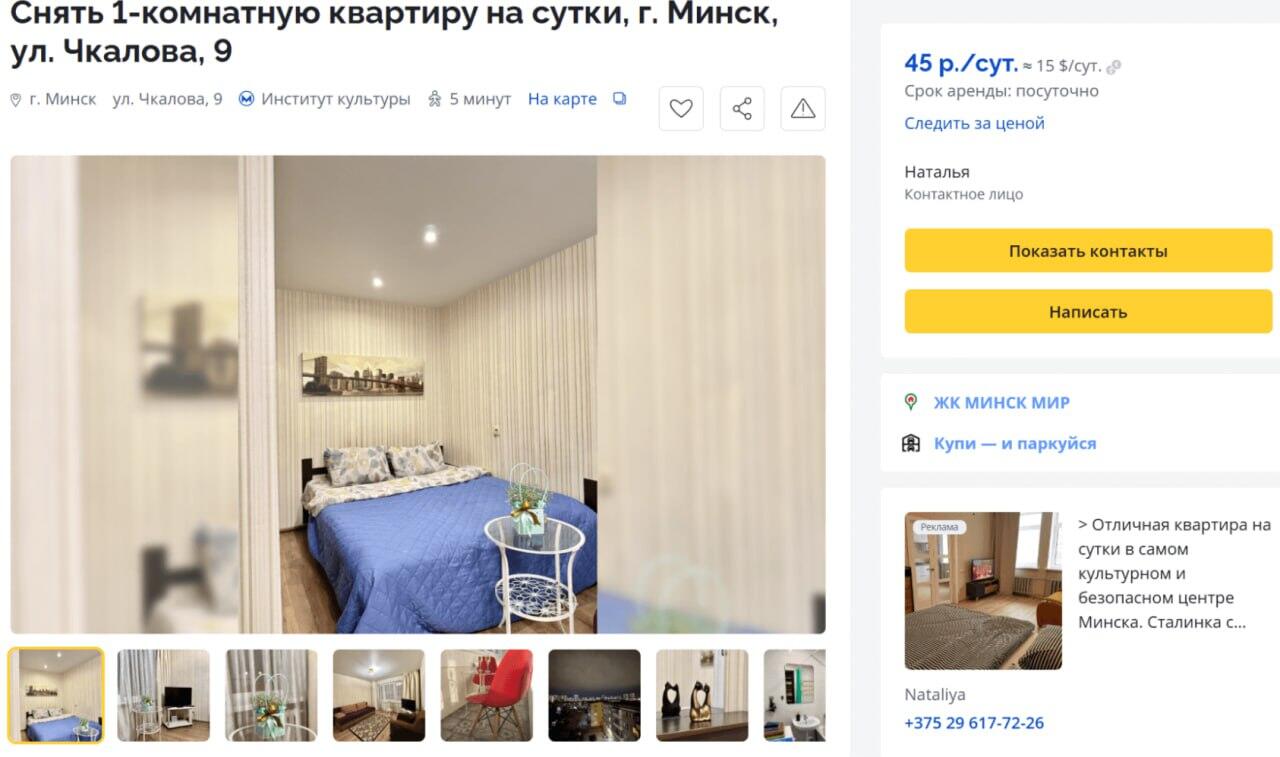Show contacts with Показать контакты button

click(1088, 251)
